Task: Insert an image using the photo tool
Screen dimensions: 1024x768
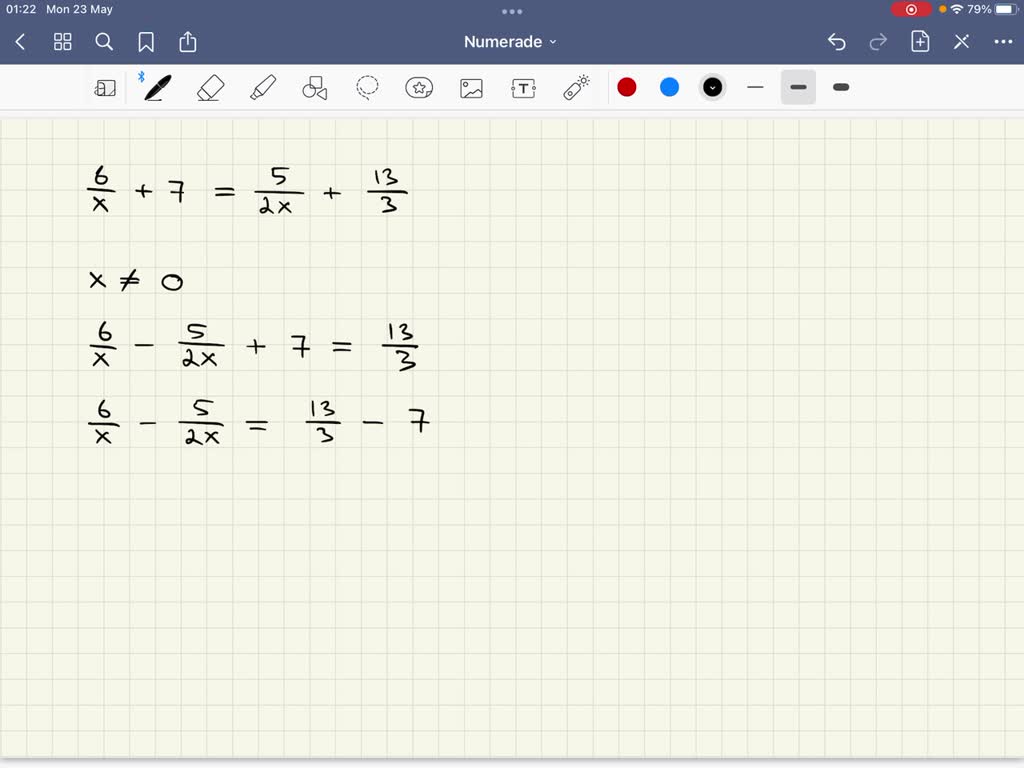Action: click(471, 87)
